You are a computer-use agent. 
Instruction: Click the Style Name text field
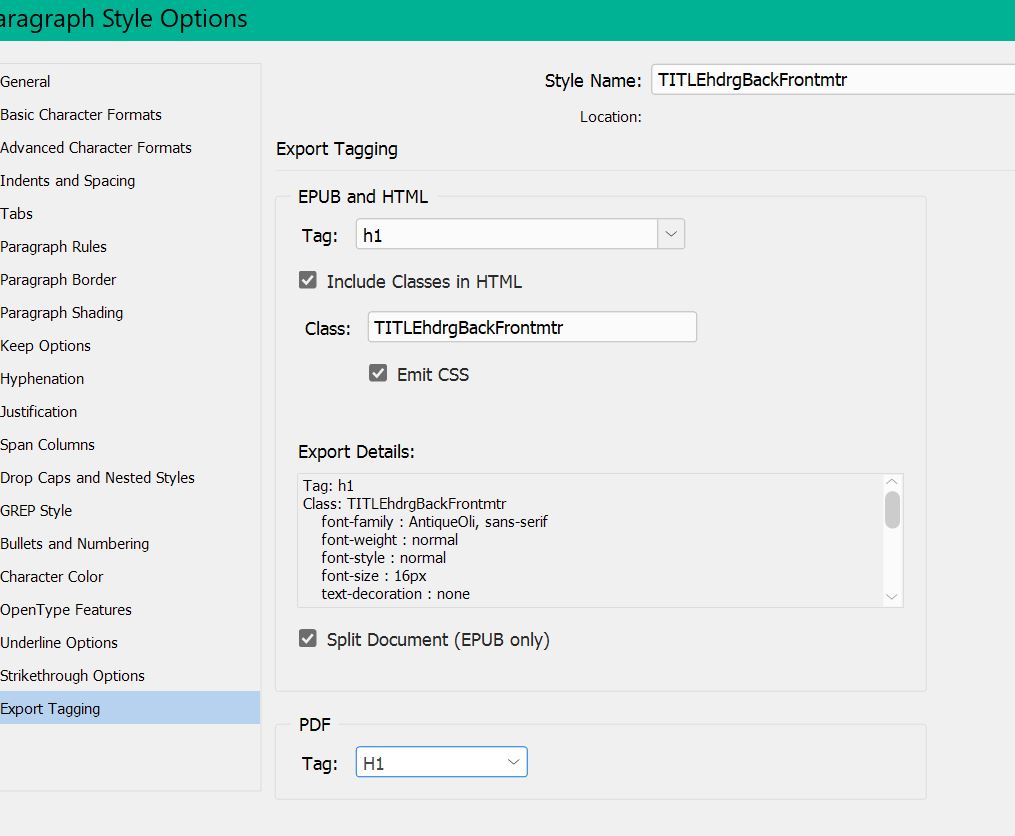[832, 80]
